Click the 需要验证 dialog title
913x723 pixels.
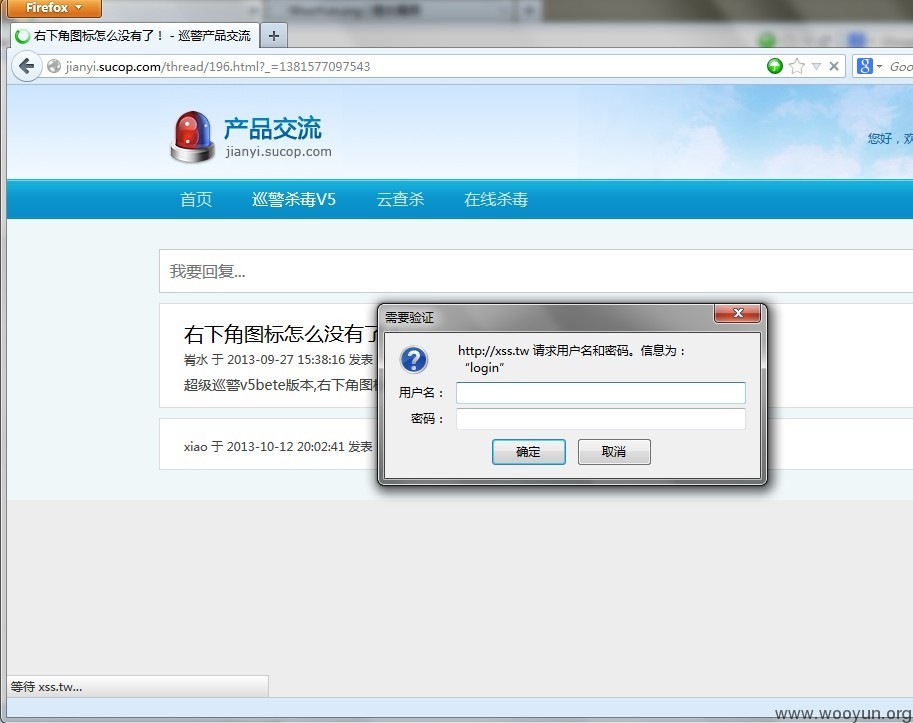click(409, 318)
